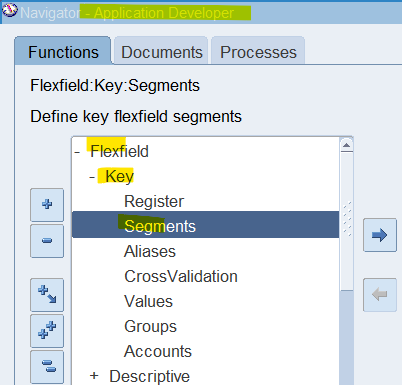402x385 pixels.
Task: Click the collapse all (double minus) button
Action: point(47,366)
